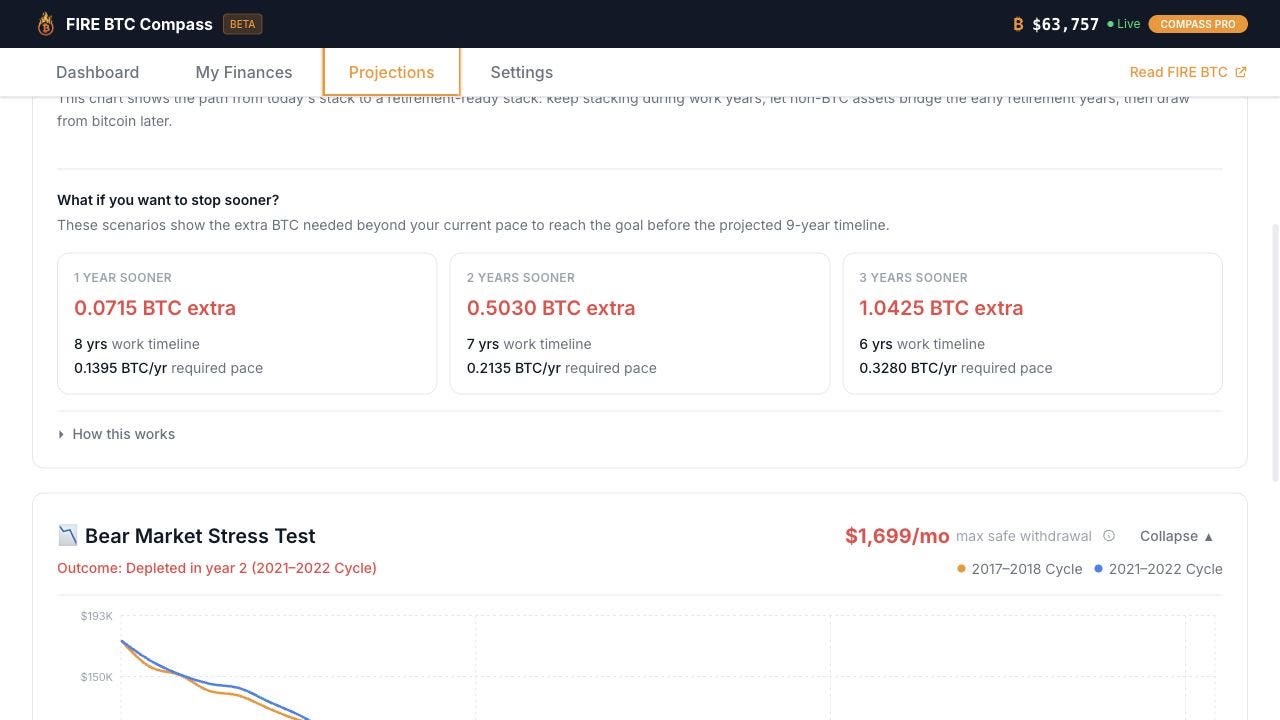Click the COMPASS PRO badge button

[x=1198, y=24]
